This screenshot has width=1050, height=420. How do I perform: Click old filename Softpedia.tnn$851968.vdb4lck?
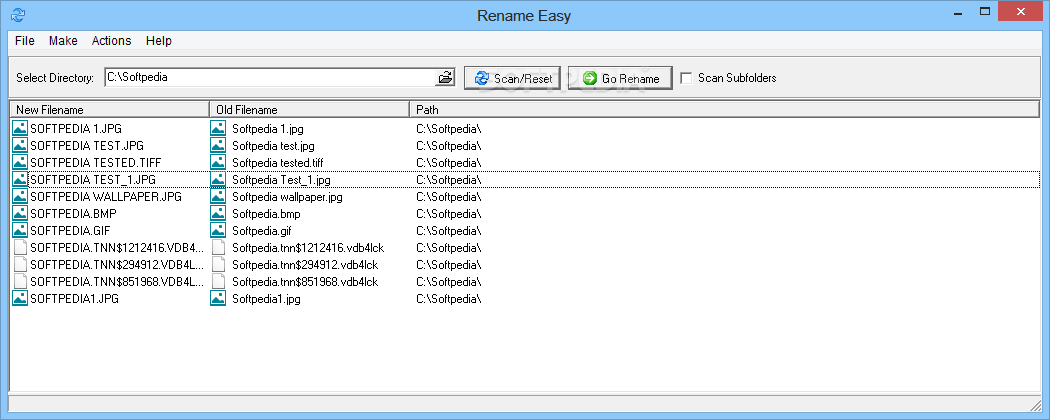305,282
